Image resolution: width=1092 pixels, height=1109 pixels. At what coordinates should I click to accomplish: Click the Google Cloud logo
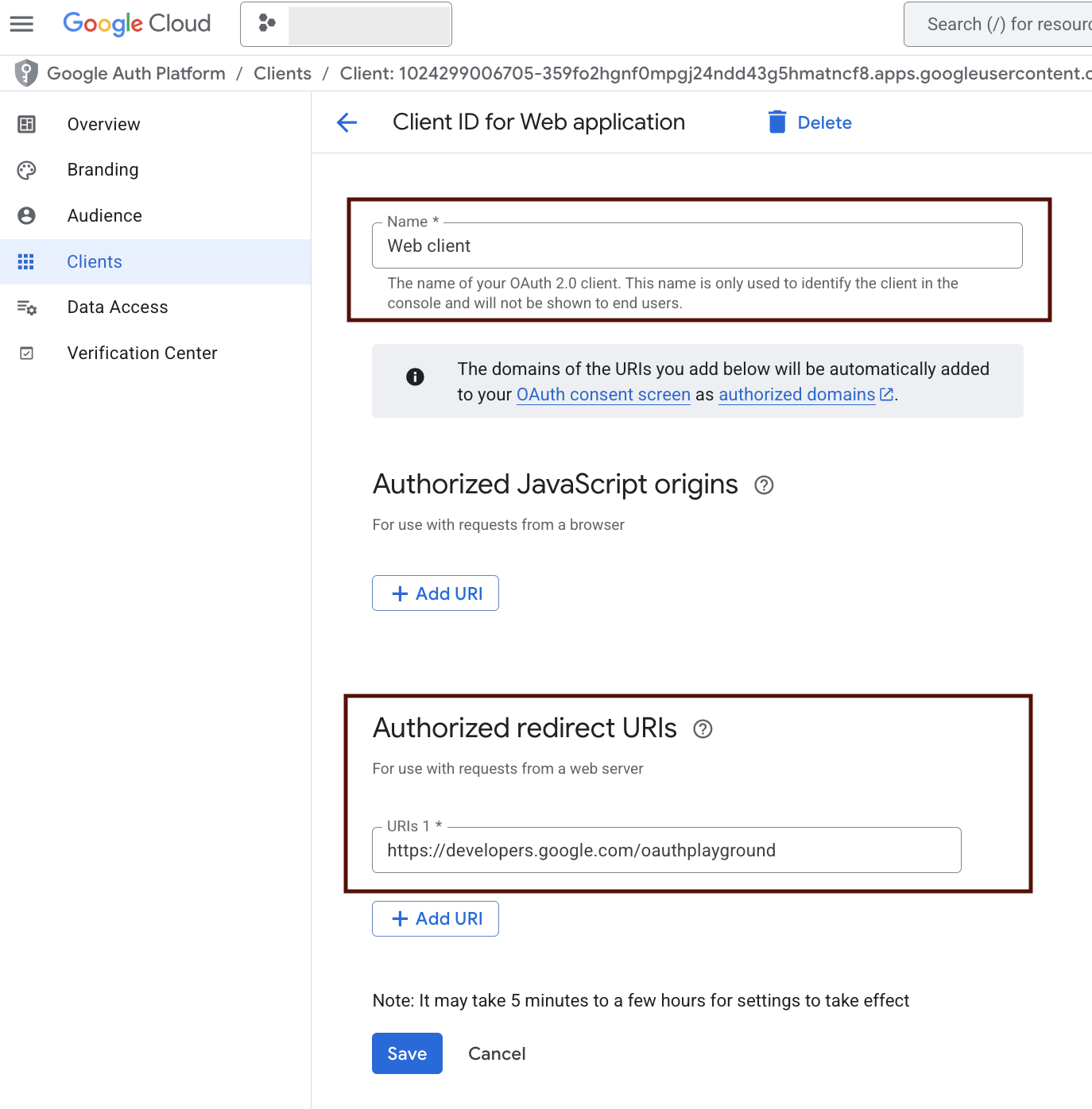coord(137,24)
